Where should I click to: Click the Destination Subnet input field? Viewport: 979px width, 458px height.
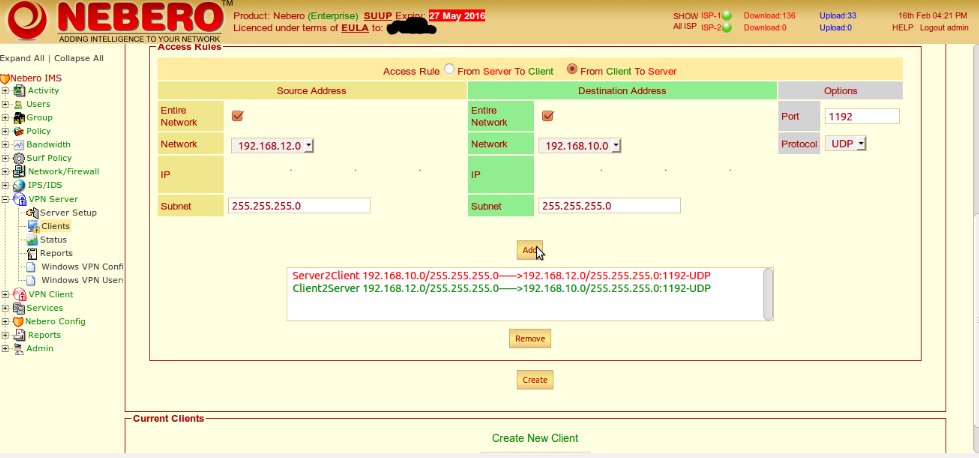point(609,206)
